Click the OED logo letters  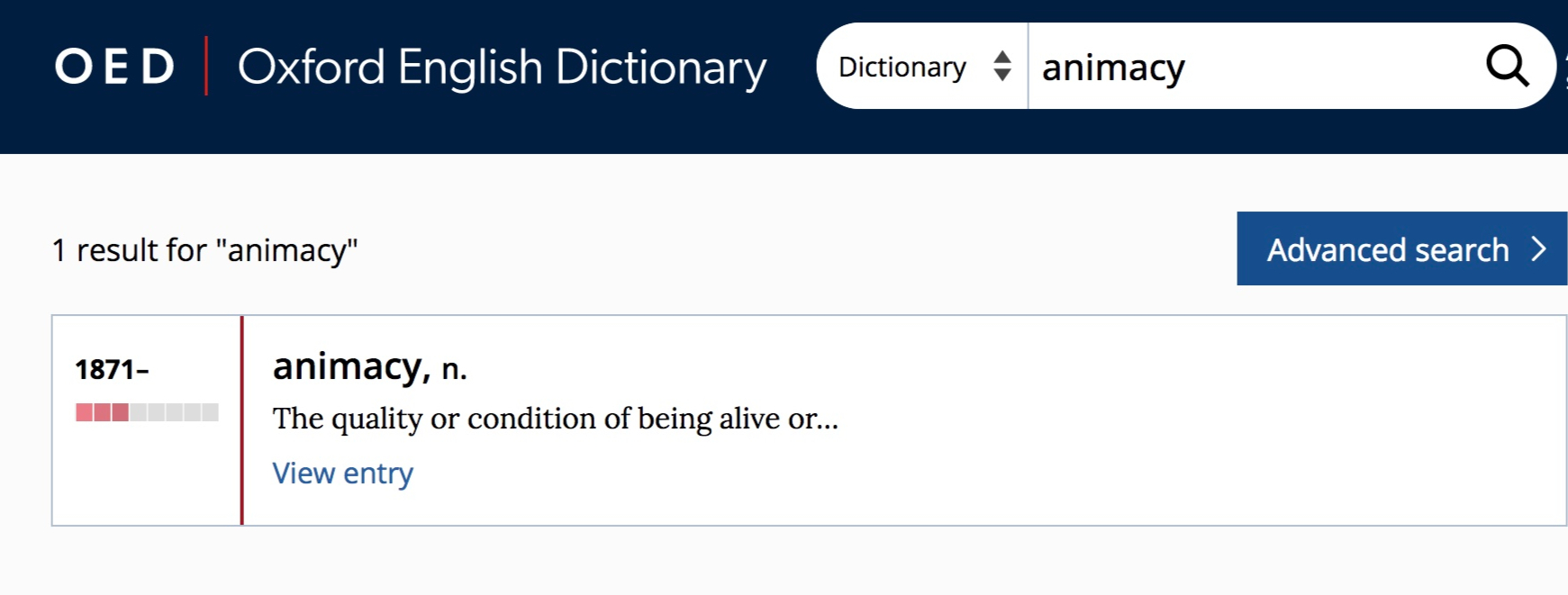(x=114, y=67)
